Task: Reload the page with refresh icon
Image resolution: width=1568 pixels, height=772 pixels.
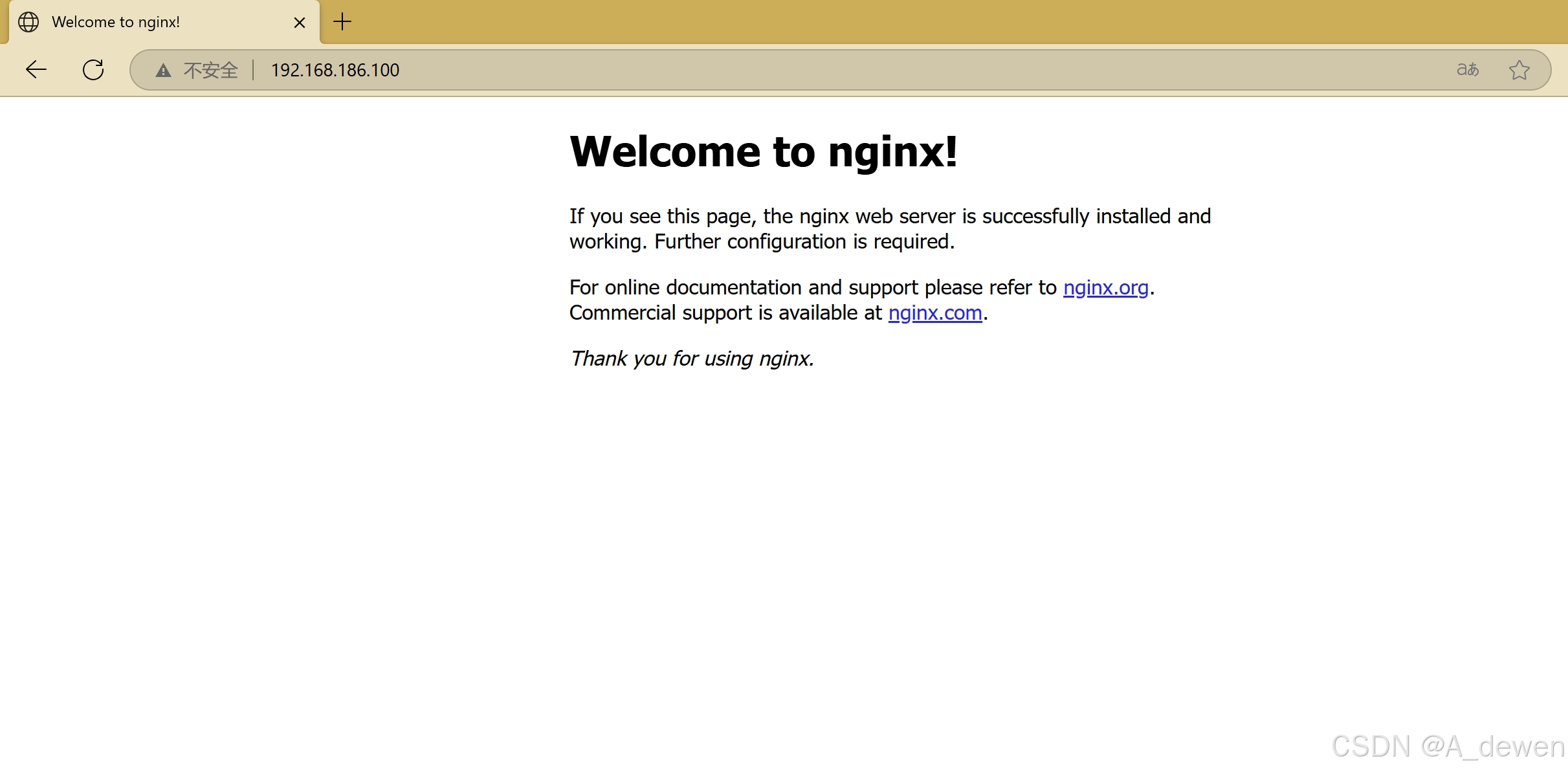Action: (93, 69)
